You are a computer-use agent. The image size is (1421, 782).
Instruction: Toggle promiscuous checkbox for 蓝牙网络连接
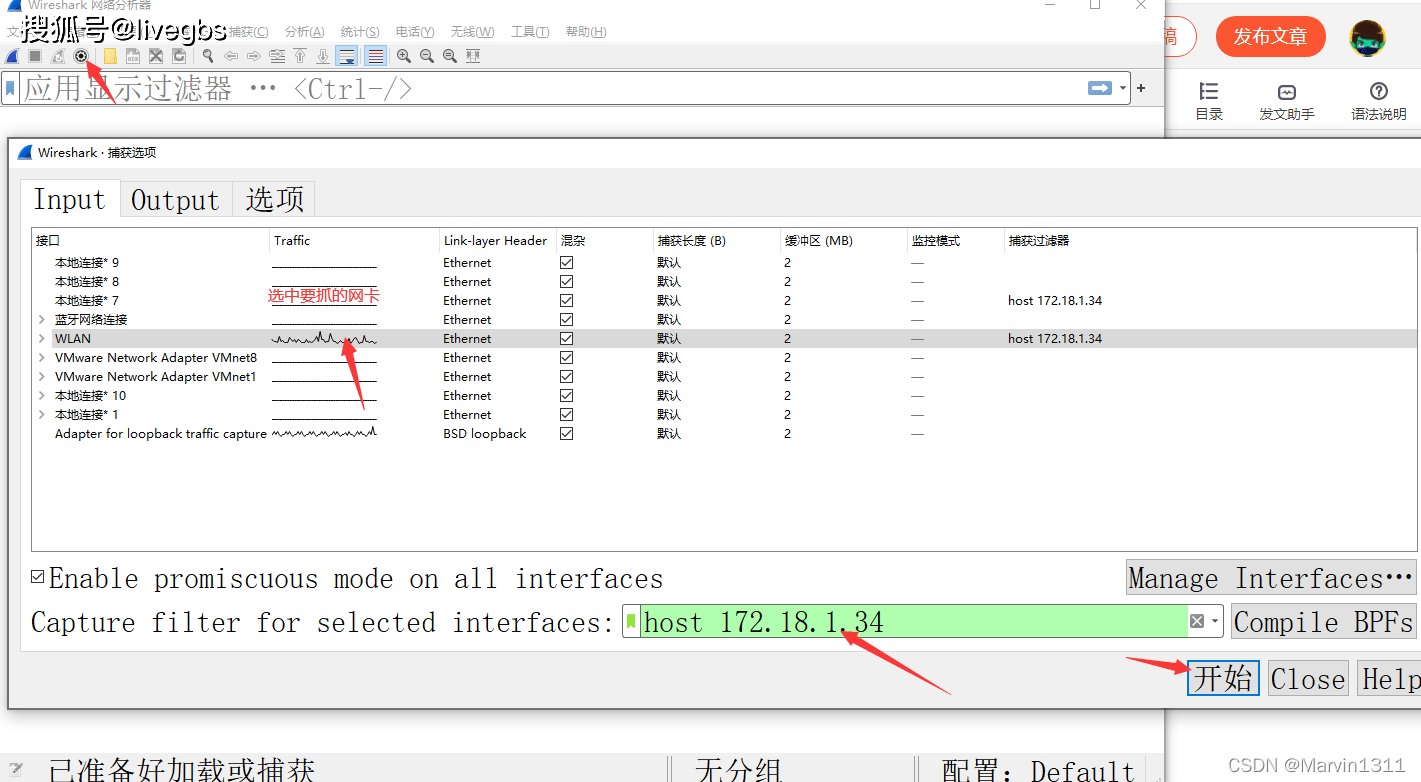567,319
